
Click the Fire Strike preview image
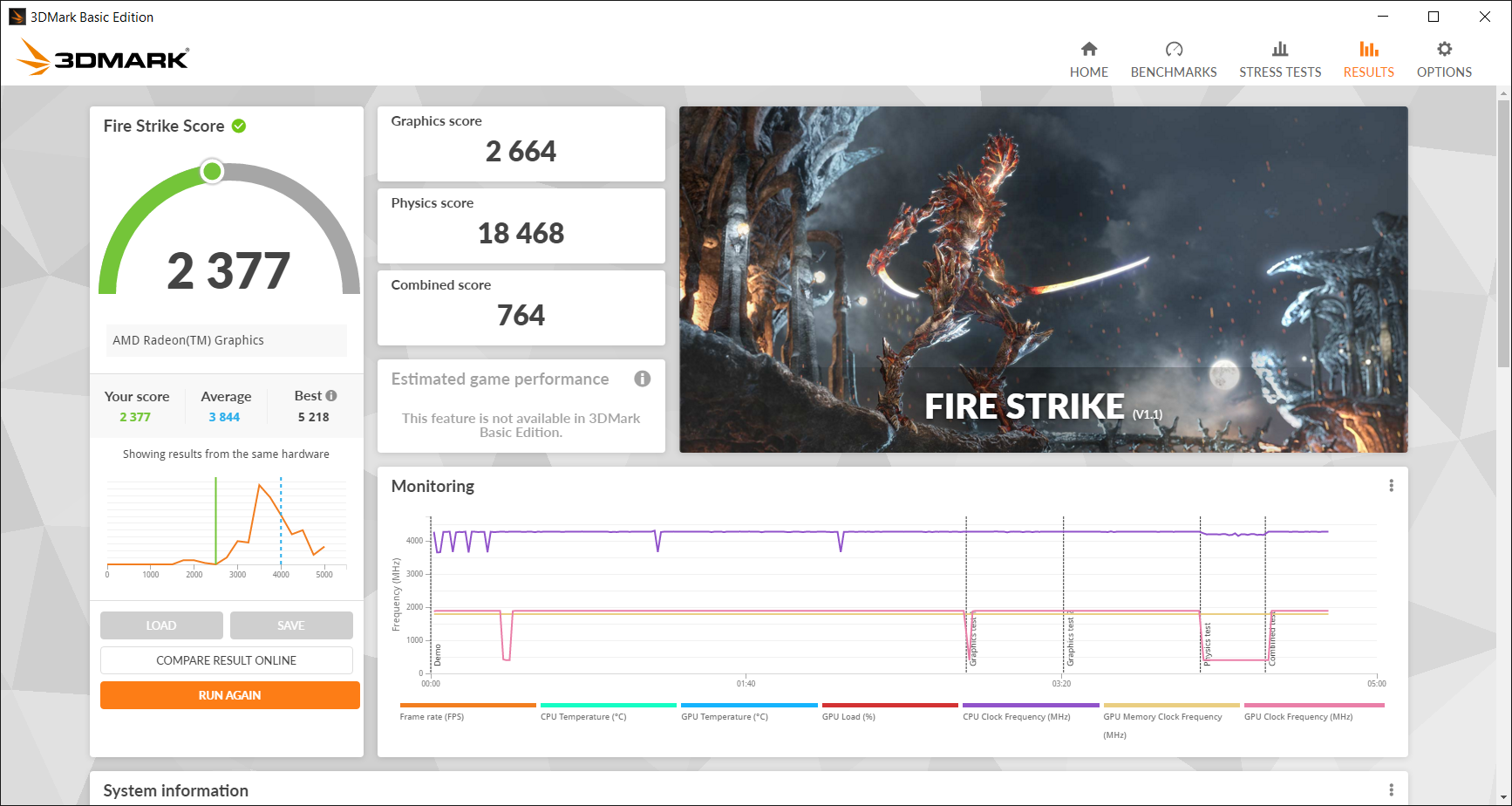click(x=1043, y=279)
